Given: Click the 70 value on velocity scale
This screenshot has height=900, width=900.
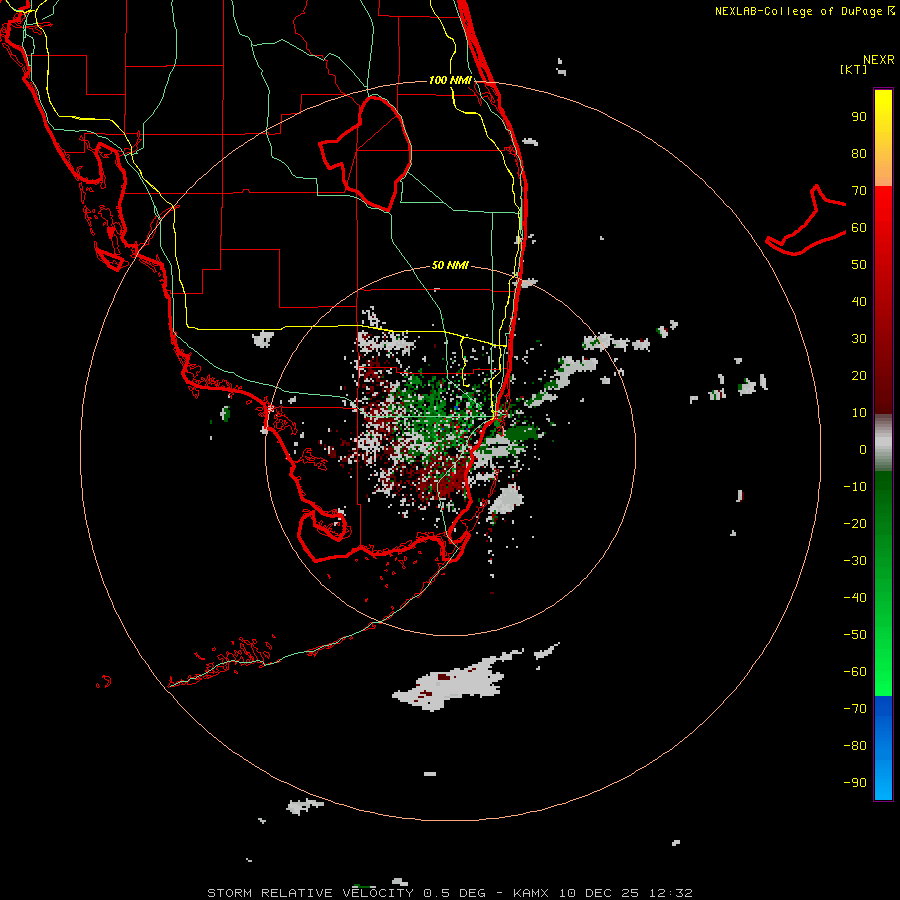Looking at the screenshot, I should pyautogui.click(x=859, y=191).
